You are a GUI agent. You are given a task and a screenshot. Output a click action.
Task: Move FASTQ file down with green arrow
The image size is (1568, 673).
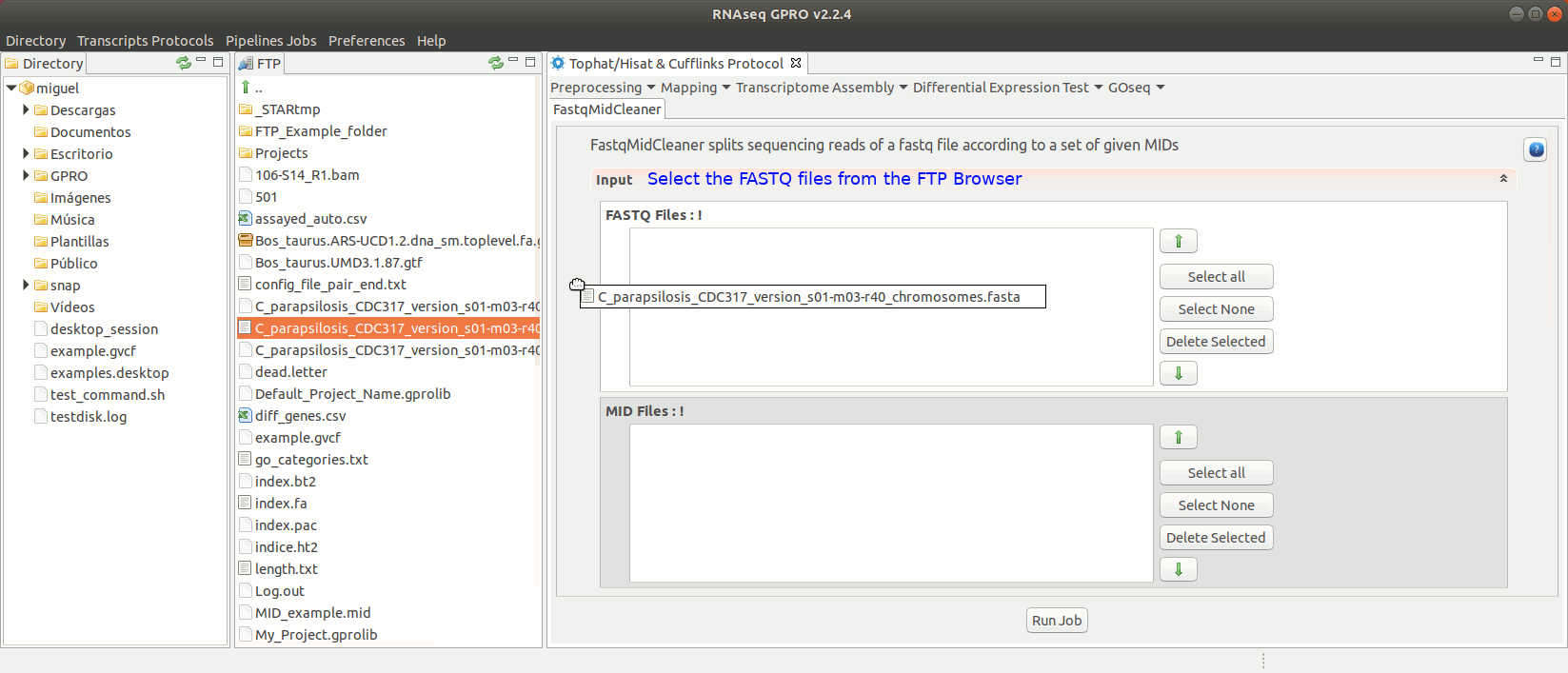(x=1178, y=373)
